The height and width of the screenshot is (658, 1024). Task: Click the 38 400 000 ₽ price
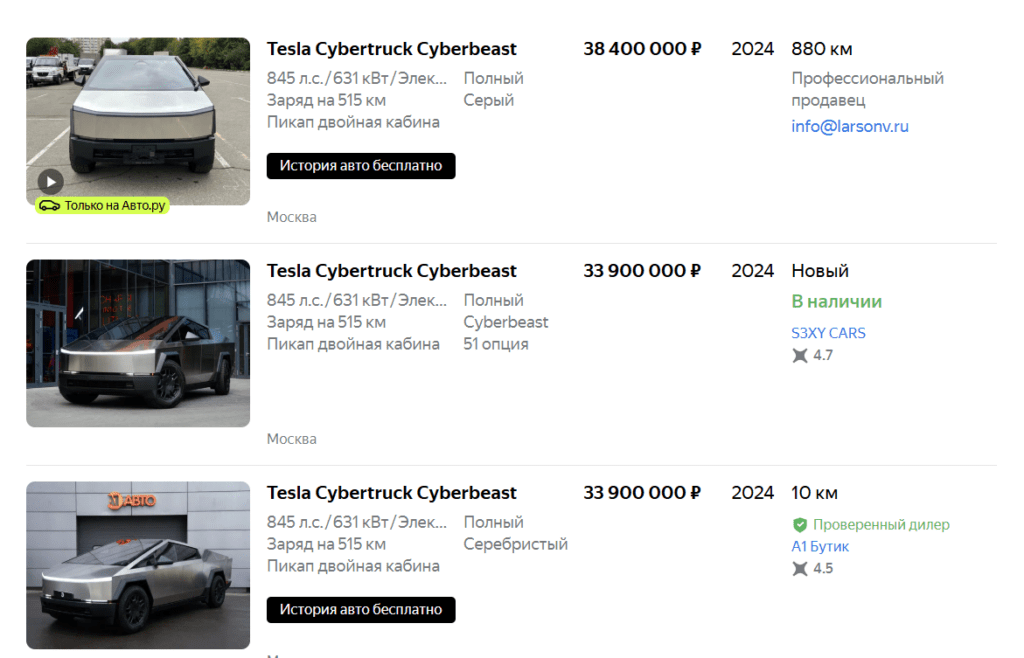[x=642, y=49]
